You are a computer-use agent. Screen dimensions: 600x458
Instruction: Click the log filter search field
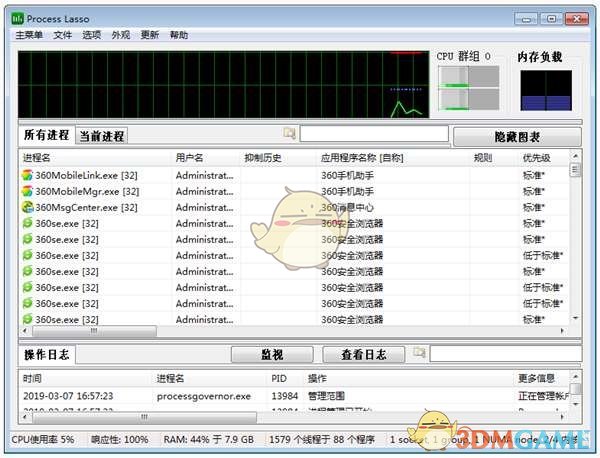506,354
